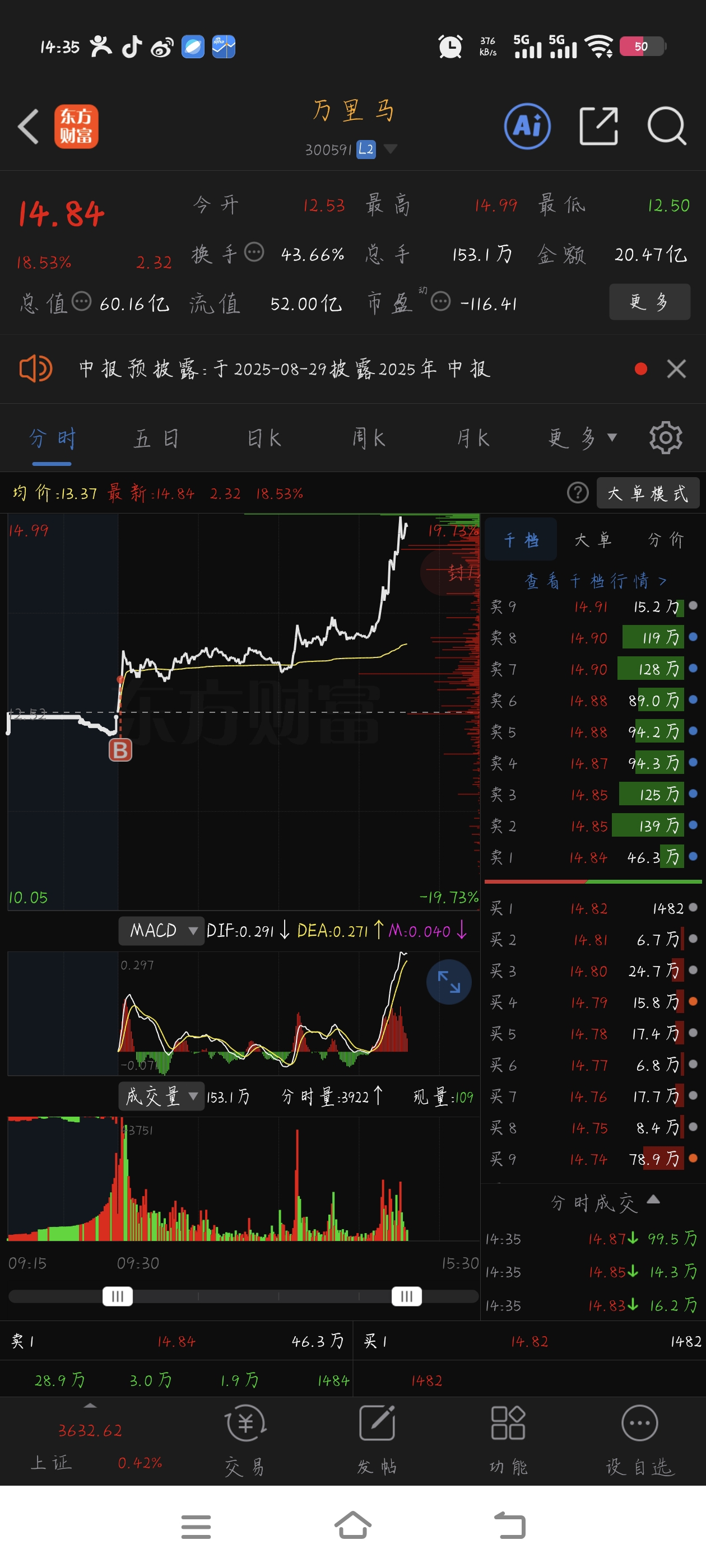Tap the back arrow icon
This screenshot has width=706, height=1568.
[28, 127]
